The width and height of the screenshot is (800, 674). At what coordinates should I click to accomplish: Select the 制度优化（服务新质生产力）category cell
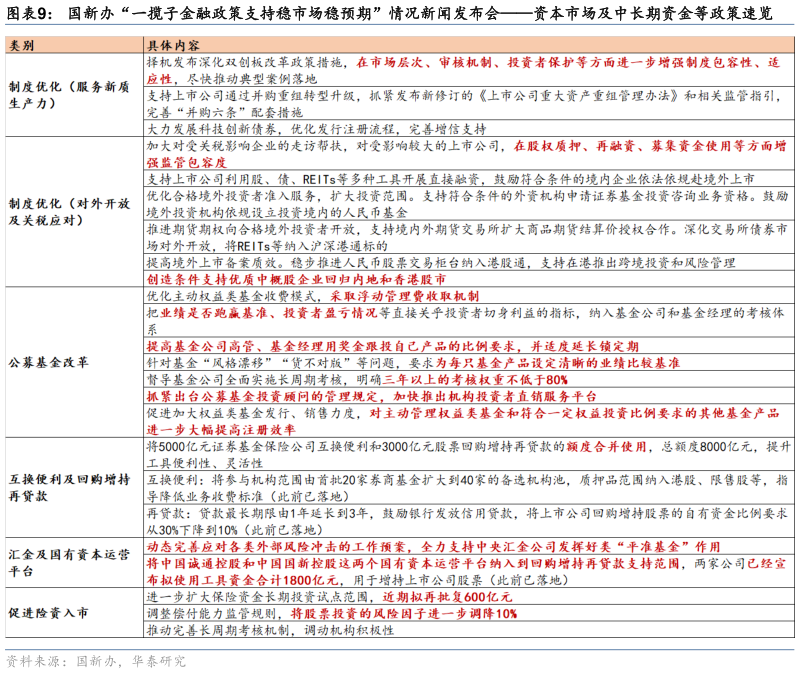tap(68, 95)
